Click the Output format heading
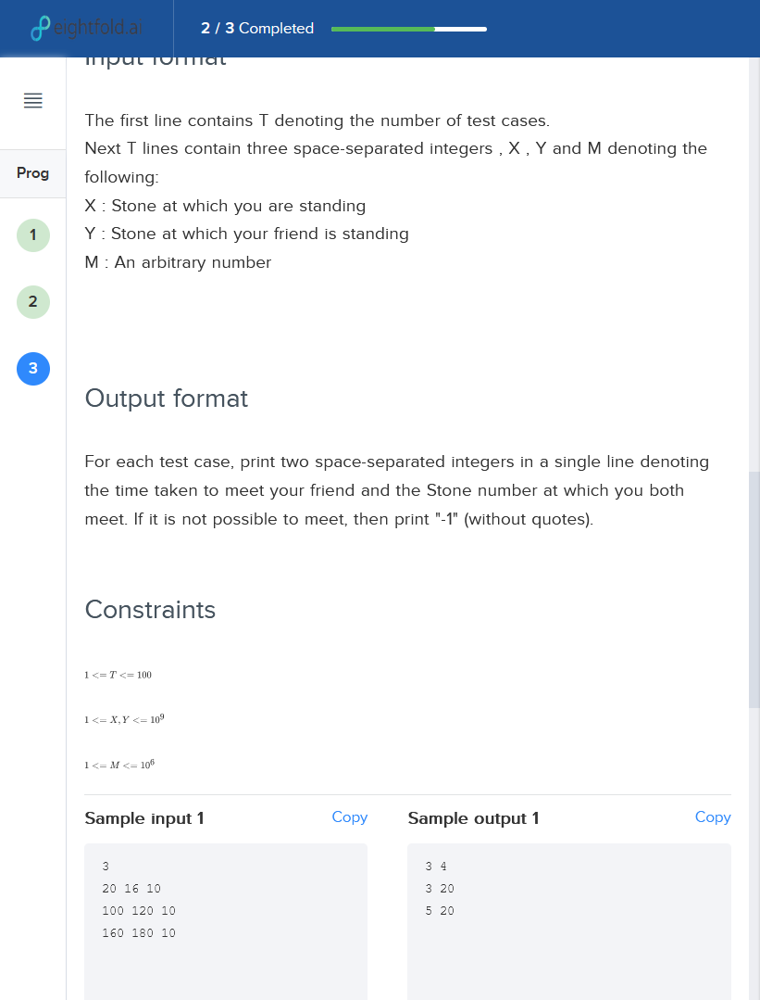The width and height of the screenshot is (760, 1000). tap(166, 398)
